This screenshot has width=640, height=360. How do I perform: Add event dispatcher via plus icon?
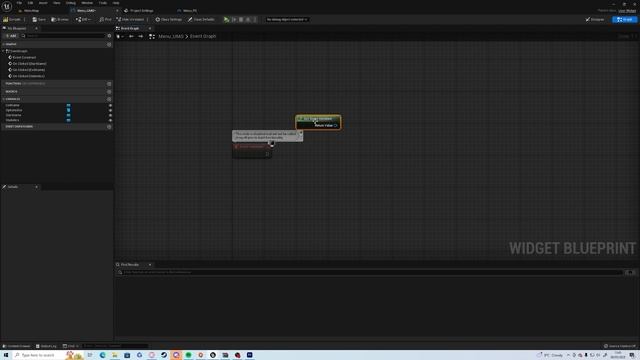(x=109, y=127)
